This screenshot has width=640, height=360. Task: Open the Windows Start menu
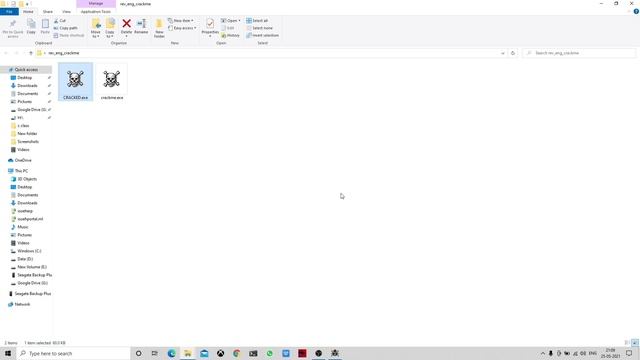click(x=8, y=353)
